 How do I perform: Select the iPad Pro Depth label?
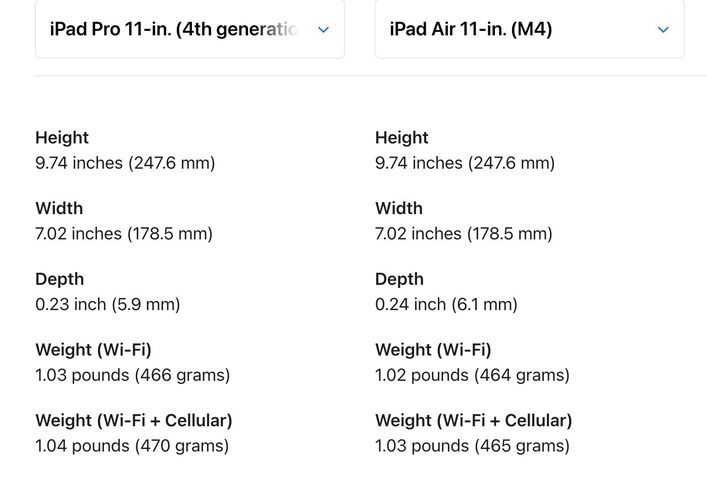(60, 279)
